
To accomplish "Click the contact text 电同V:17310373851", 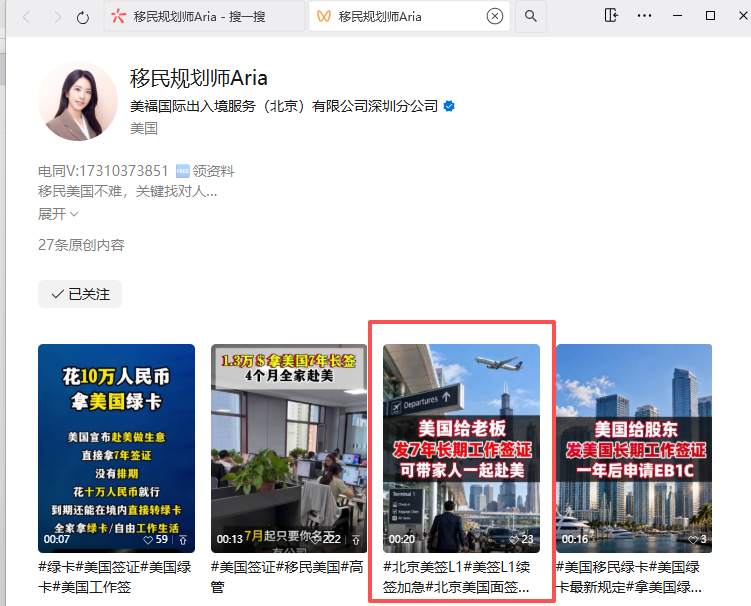I will point(103,171).
